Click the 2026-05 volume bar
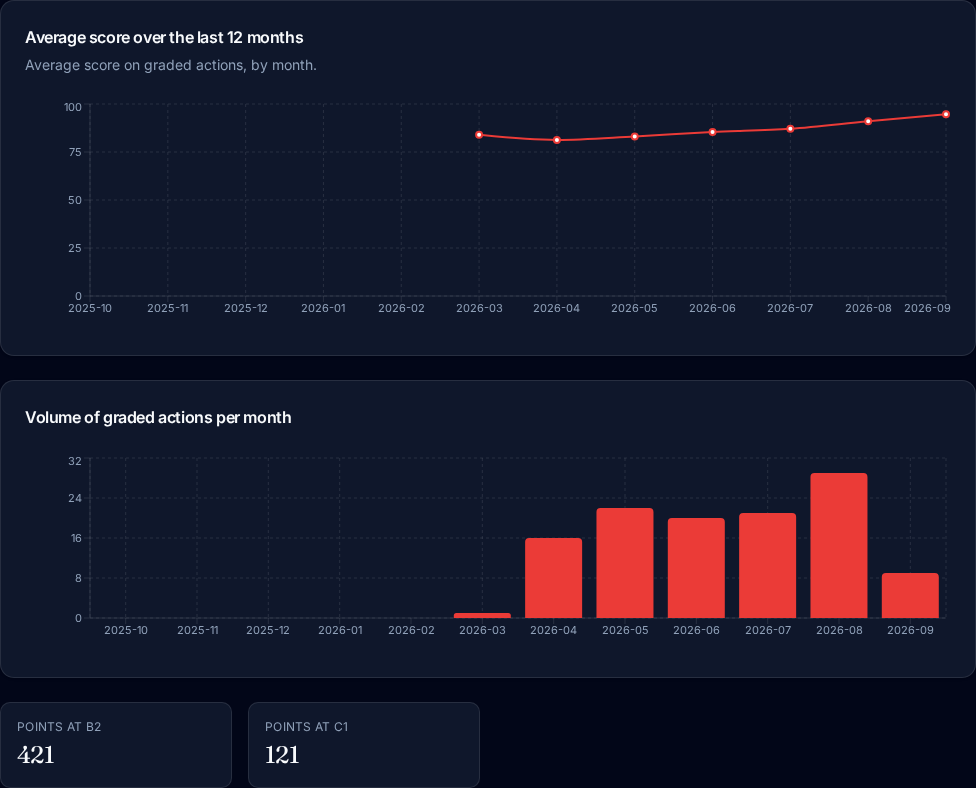This screenshot has height=788, width=976. pyautogui.click(x=625, y=563)
